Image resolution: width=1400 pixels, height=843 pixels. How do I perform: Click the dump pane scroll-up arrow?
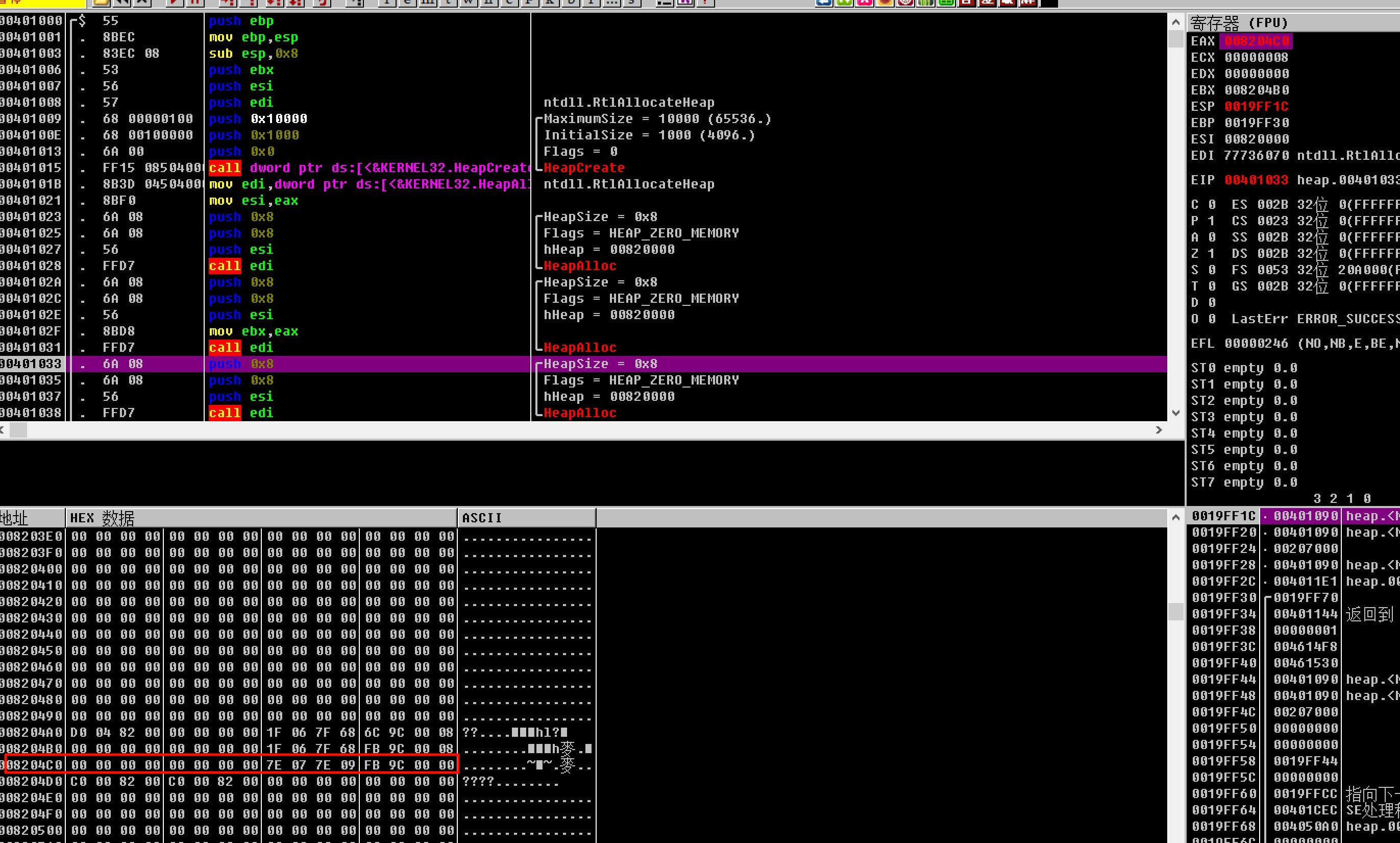coord(1176,517)
